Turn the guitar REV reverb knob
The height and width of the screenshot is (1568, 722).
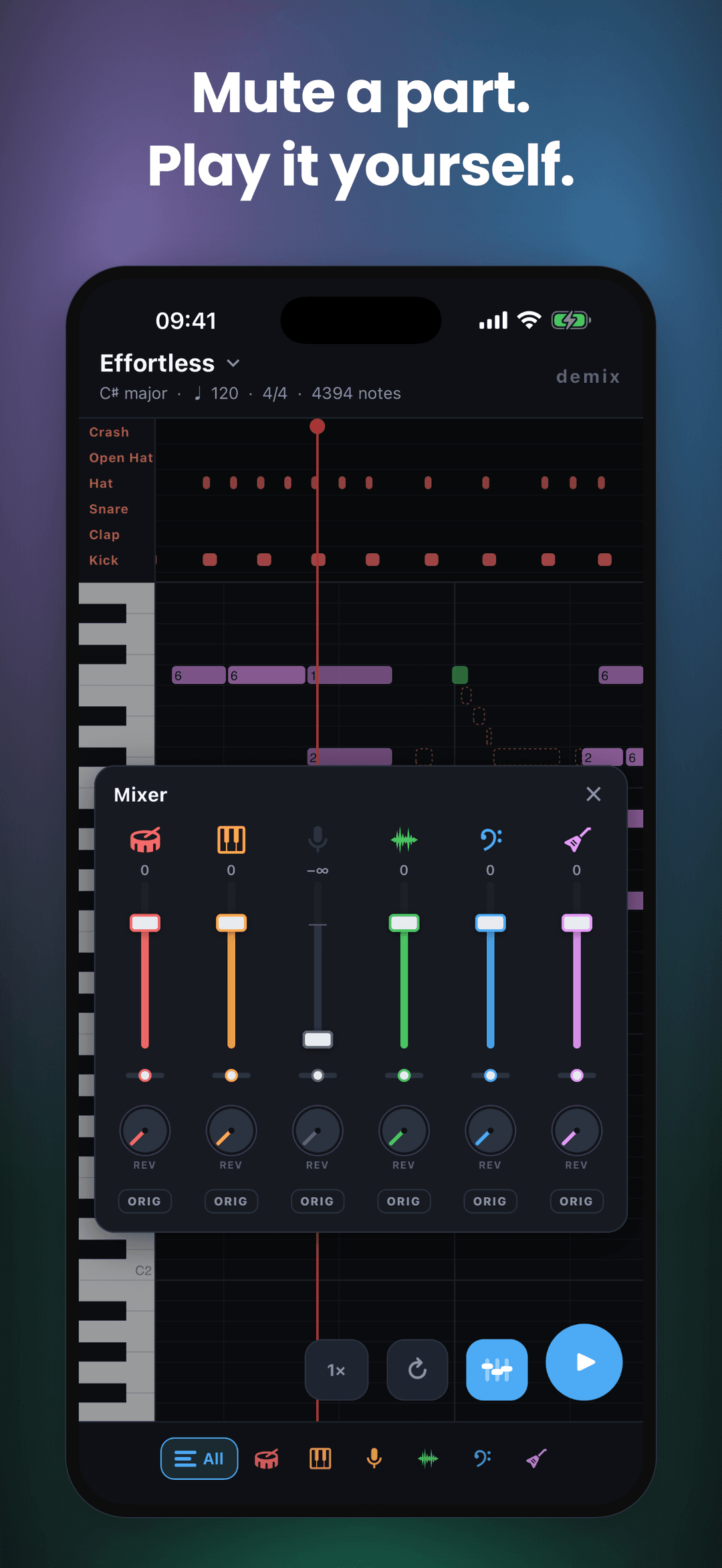[577, 1131]
